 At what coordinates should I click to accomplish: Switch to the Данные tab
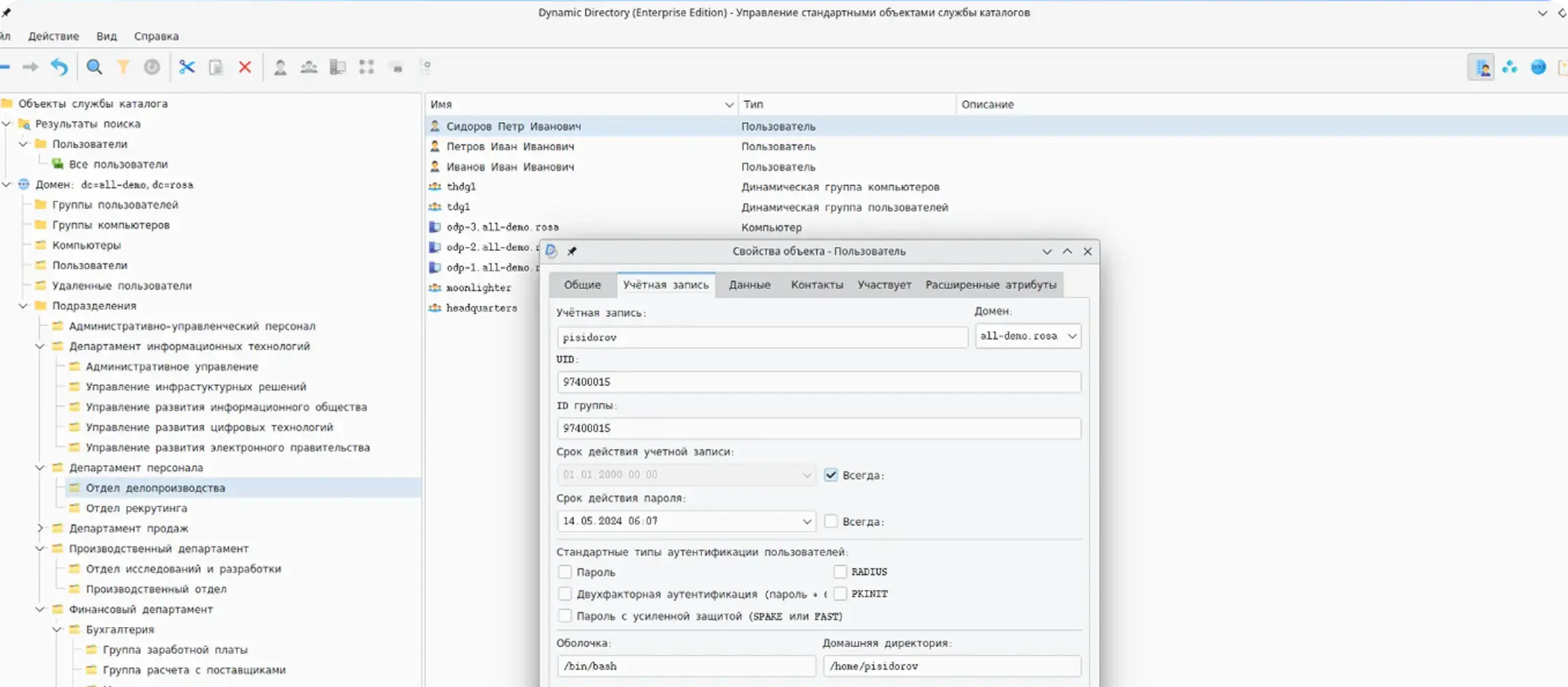[x=750, y=285]
